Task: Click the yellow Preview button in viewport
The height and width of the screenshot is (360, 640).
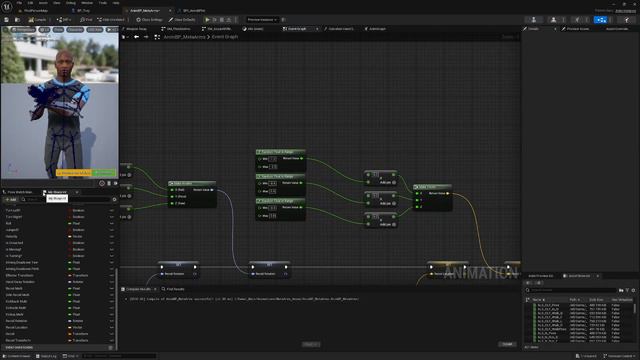Action: tap(74, 173)
